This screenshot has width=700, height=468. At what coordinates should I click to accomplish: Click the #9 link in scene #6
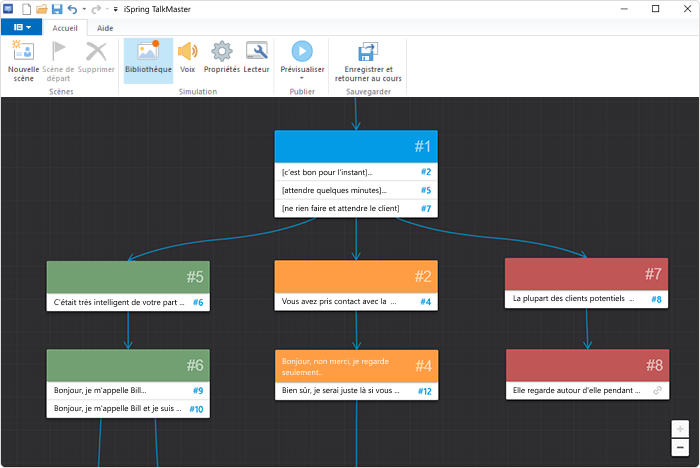point(198,391)
